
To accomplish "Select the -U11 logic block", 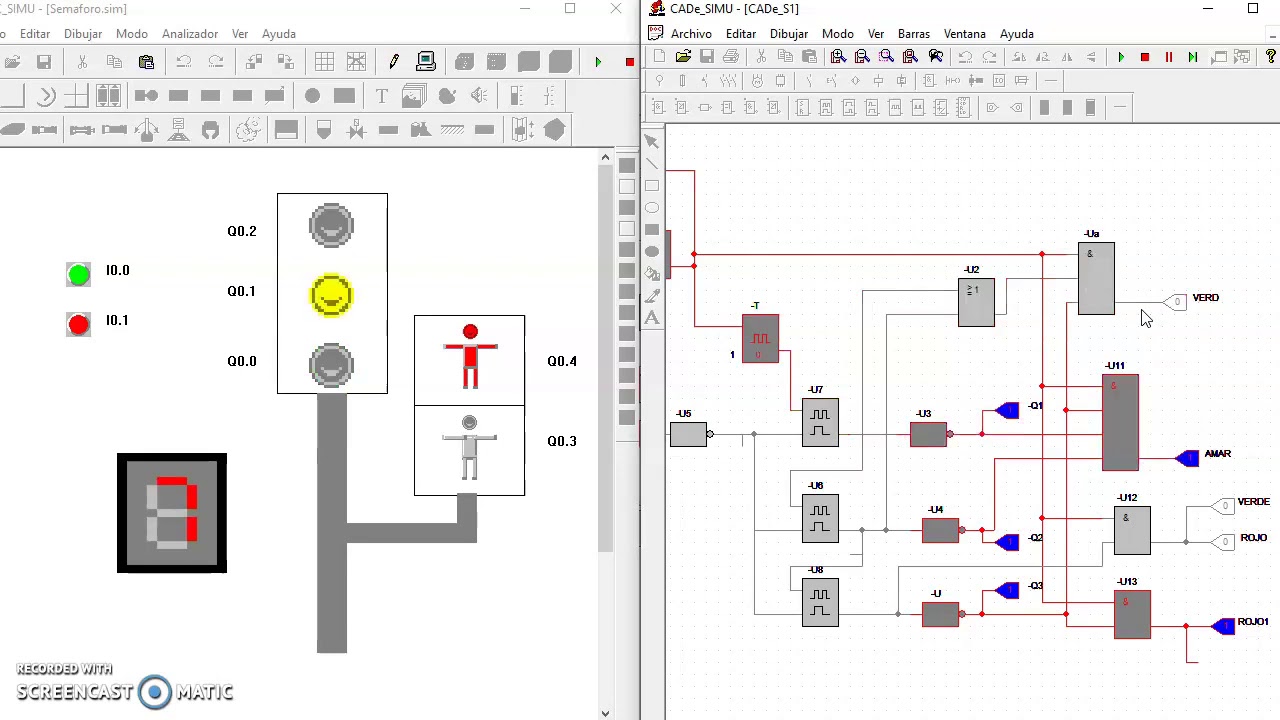I will click(x=1120, y=422).
